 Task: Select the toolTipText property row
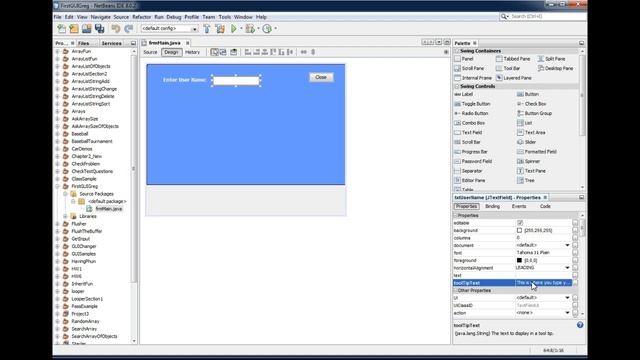[512, 282]
